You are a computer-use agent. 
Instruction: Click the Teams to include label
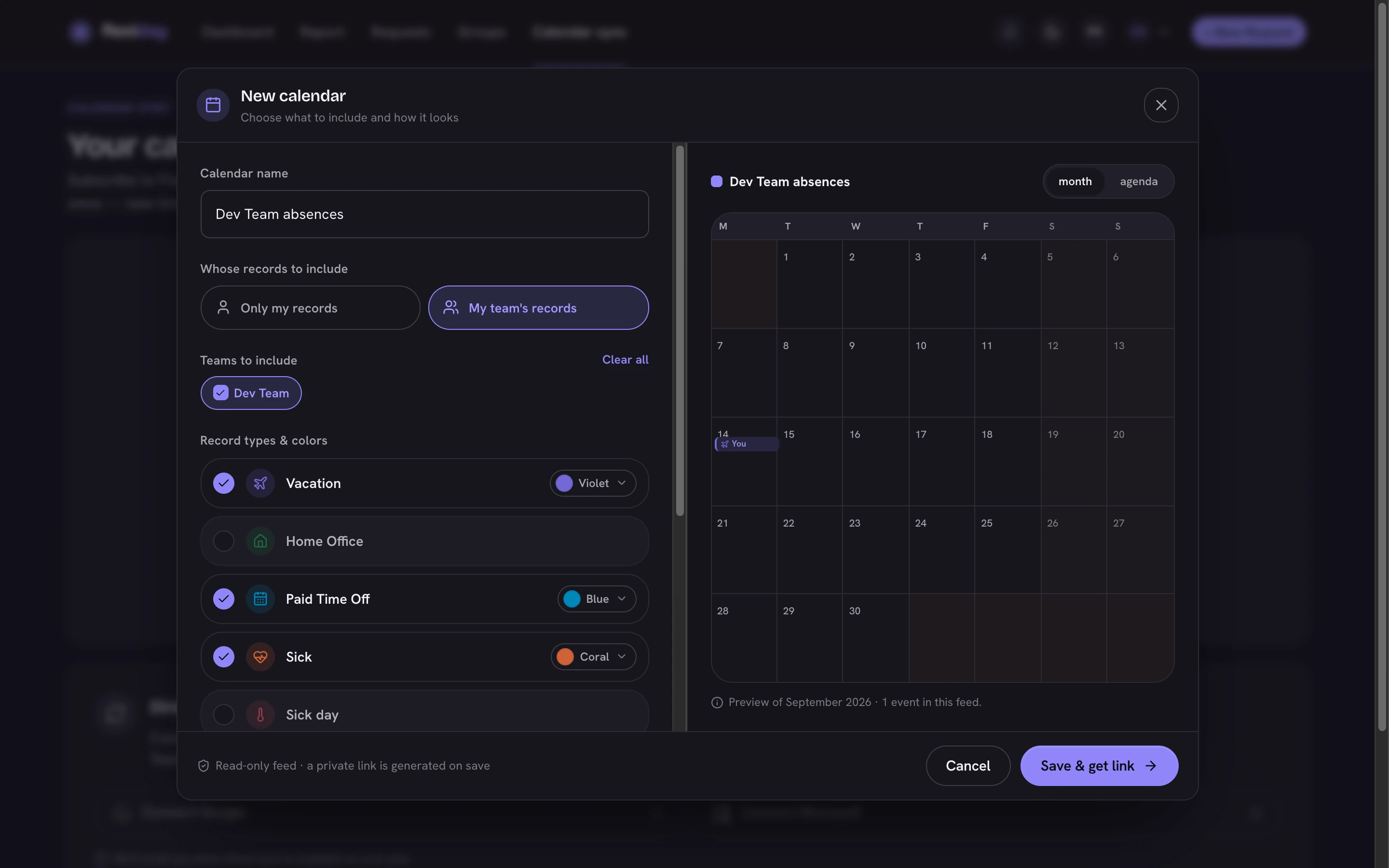(x=248, y=361)
